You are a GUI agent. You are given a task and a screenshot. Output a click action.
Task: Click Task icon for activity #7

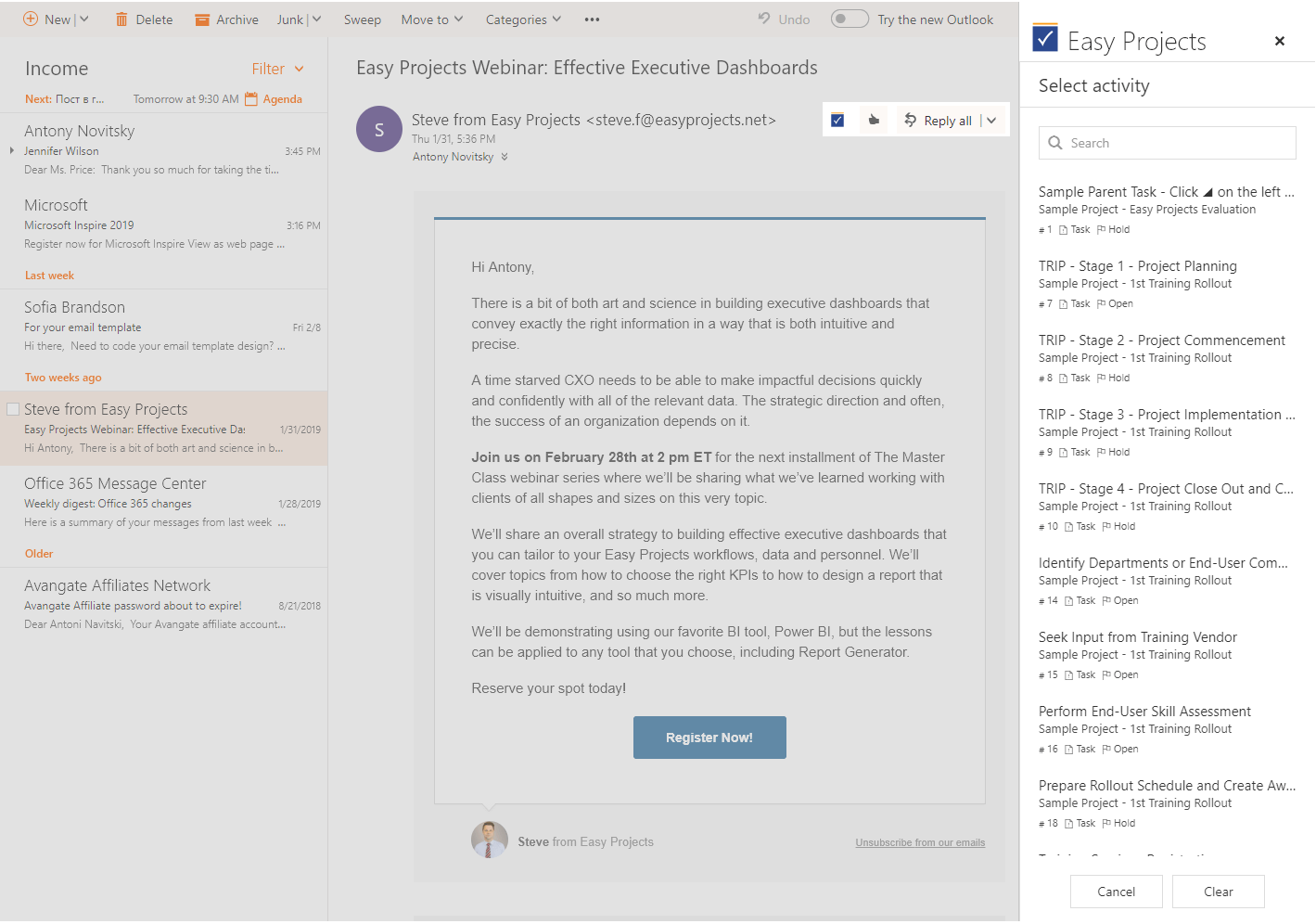[x=1064, y=304]
